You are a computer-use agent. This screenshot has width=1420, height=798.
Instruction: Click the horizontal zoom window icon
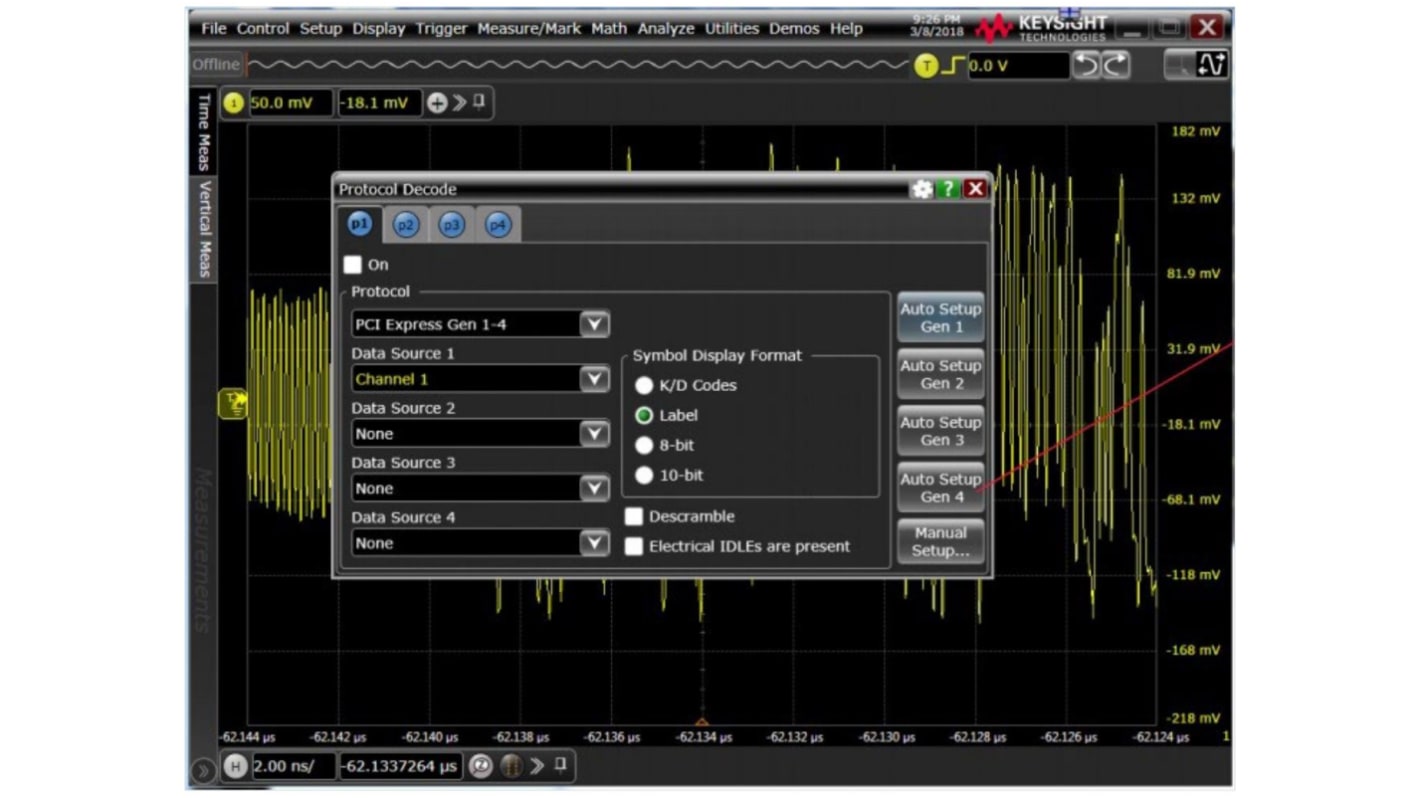tap(511, 767)
